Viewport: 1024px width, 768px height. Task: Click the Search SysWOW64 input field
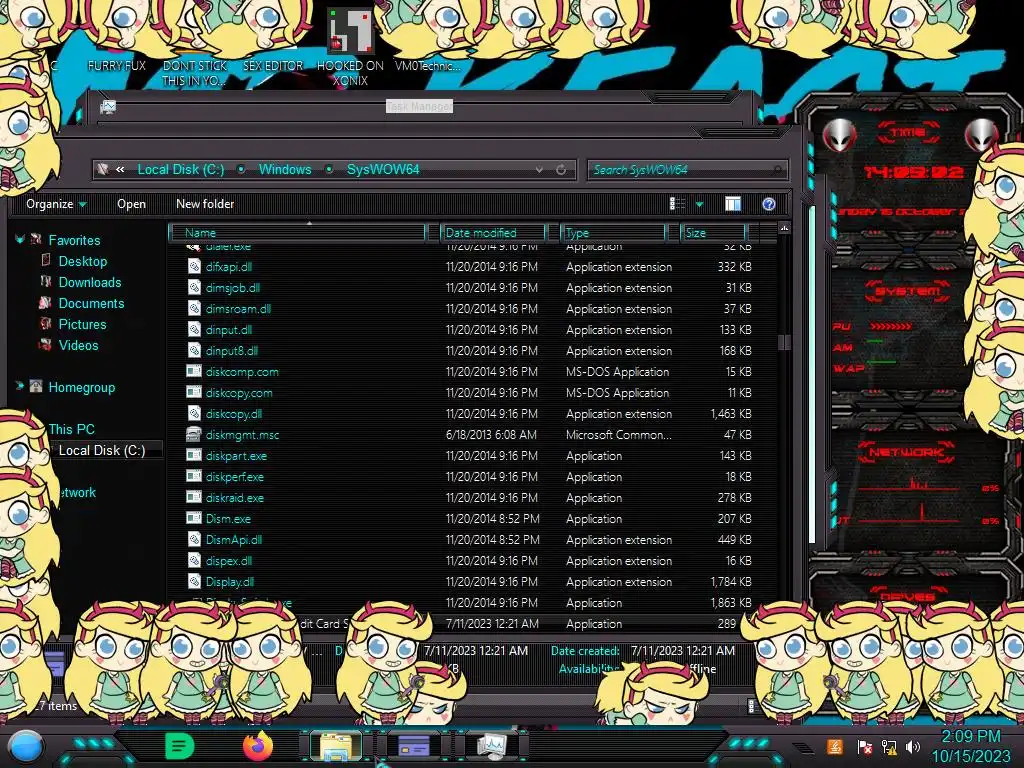687,170
